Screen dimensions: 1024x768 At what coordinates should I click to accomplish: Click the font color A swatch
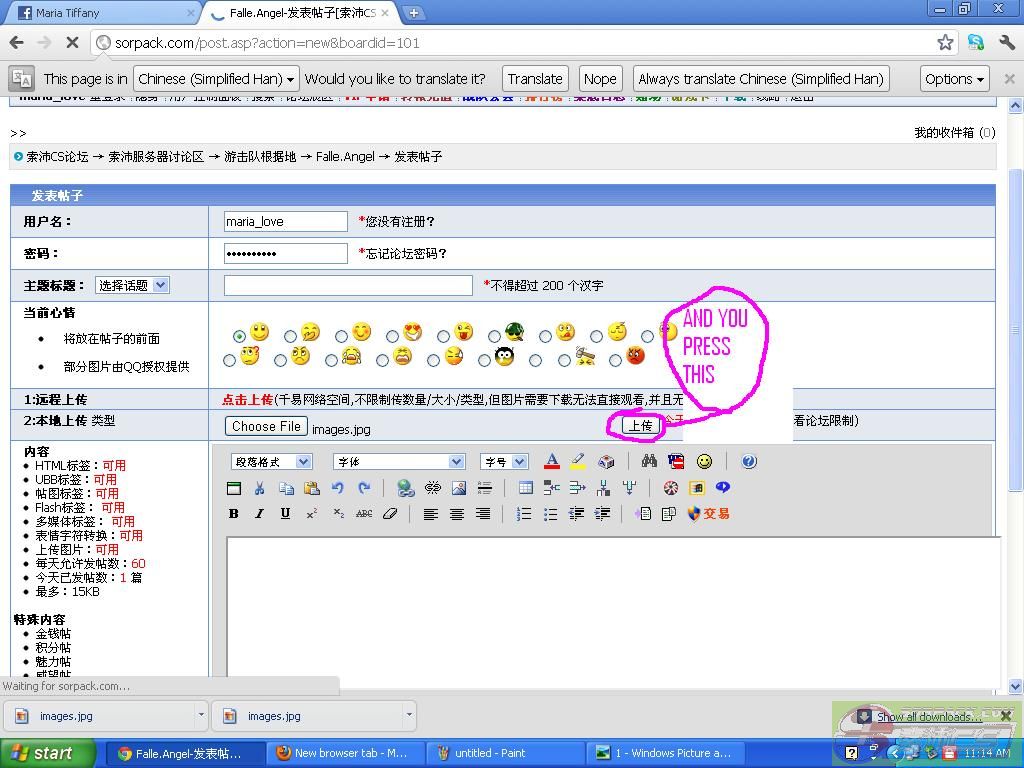pos(551,461)
